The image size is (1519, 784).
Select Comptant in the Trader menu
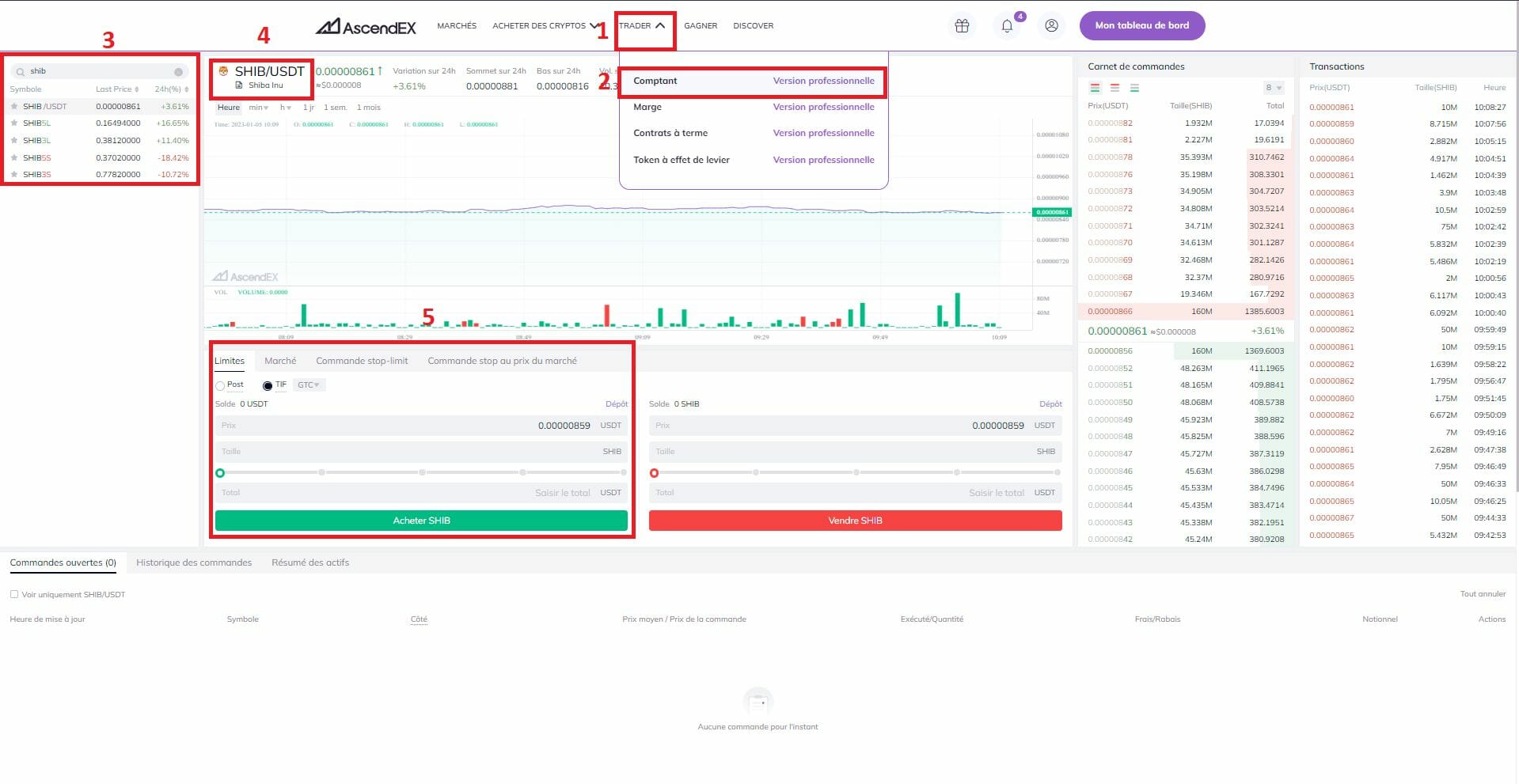coord(655,81)
